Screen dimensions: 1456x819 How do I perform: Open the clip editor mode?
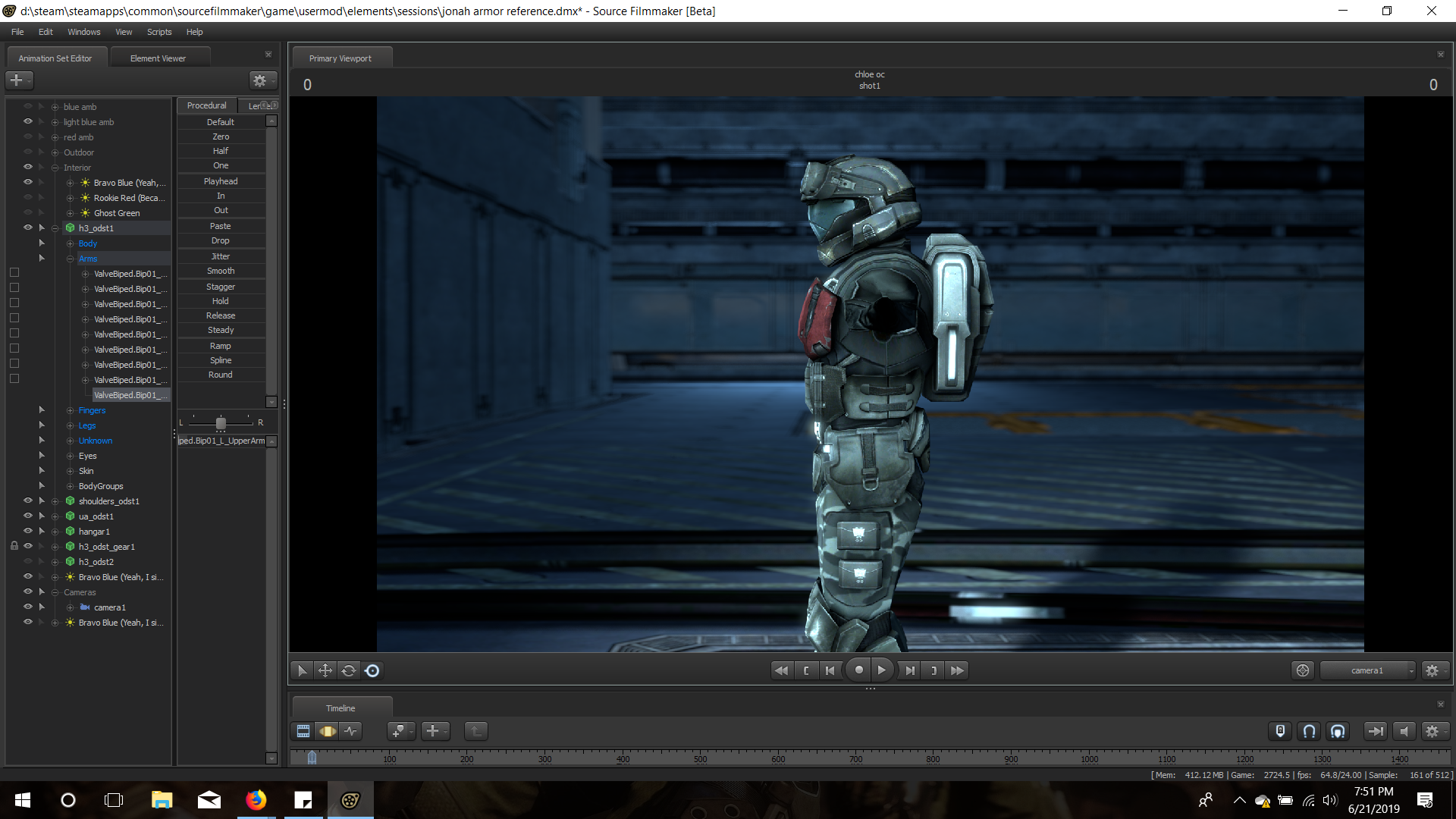pos(303,731)
